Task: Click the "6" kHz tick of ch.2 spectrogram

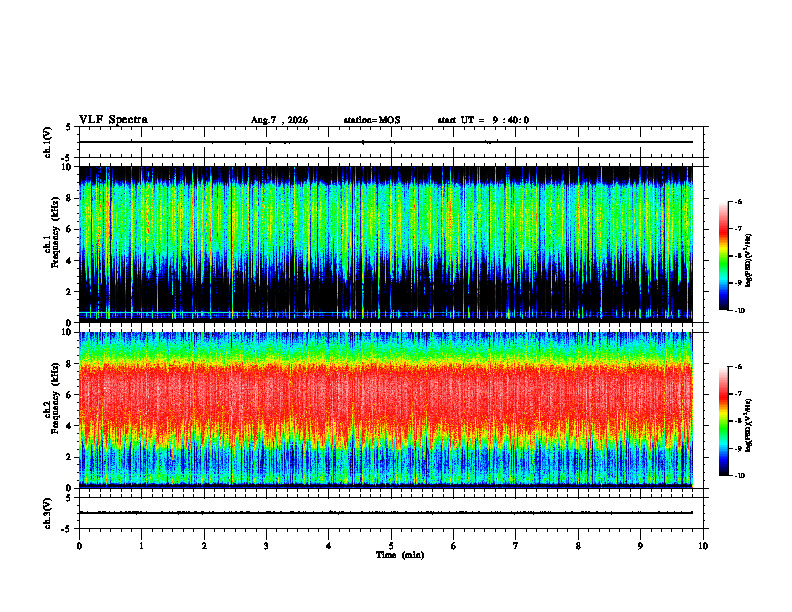Action: click(x=71, y=395)
